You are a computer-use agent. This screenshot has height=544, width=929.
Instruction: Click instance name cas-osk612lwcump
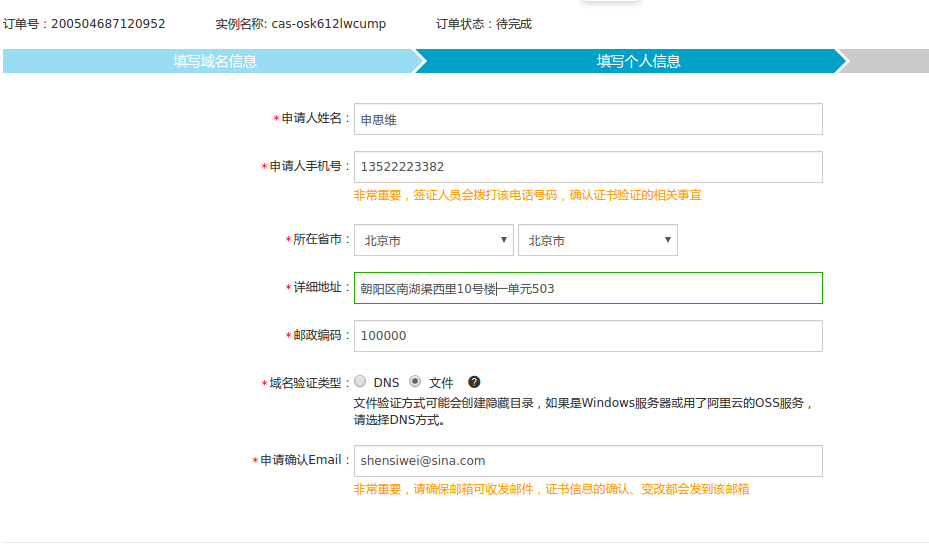pos(329,24)
